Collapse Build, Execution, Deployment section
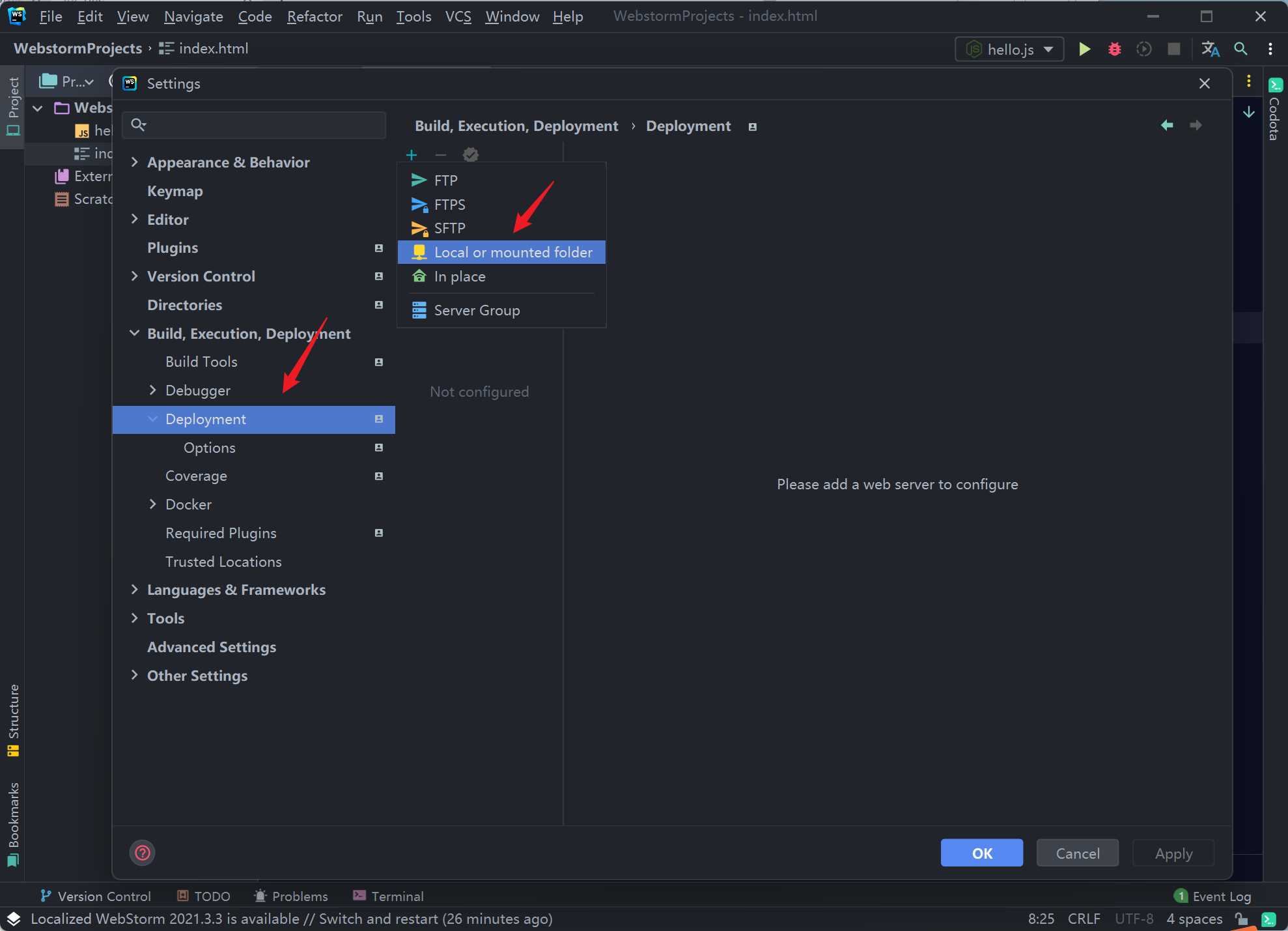The width and height of the screenshot is (1288, 931). (x=134, y=334)
